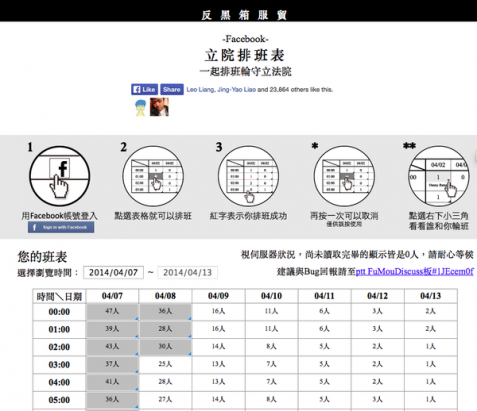Expand the blue corner triangle in 04/08 00:00 cell
This screenshot has width=477, height=411.
point(190,319)
